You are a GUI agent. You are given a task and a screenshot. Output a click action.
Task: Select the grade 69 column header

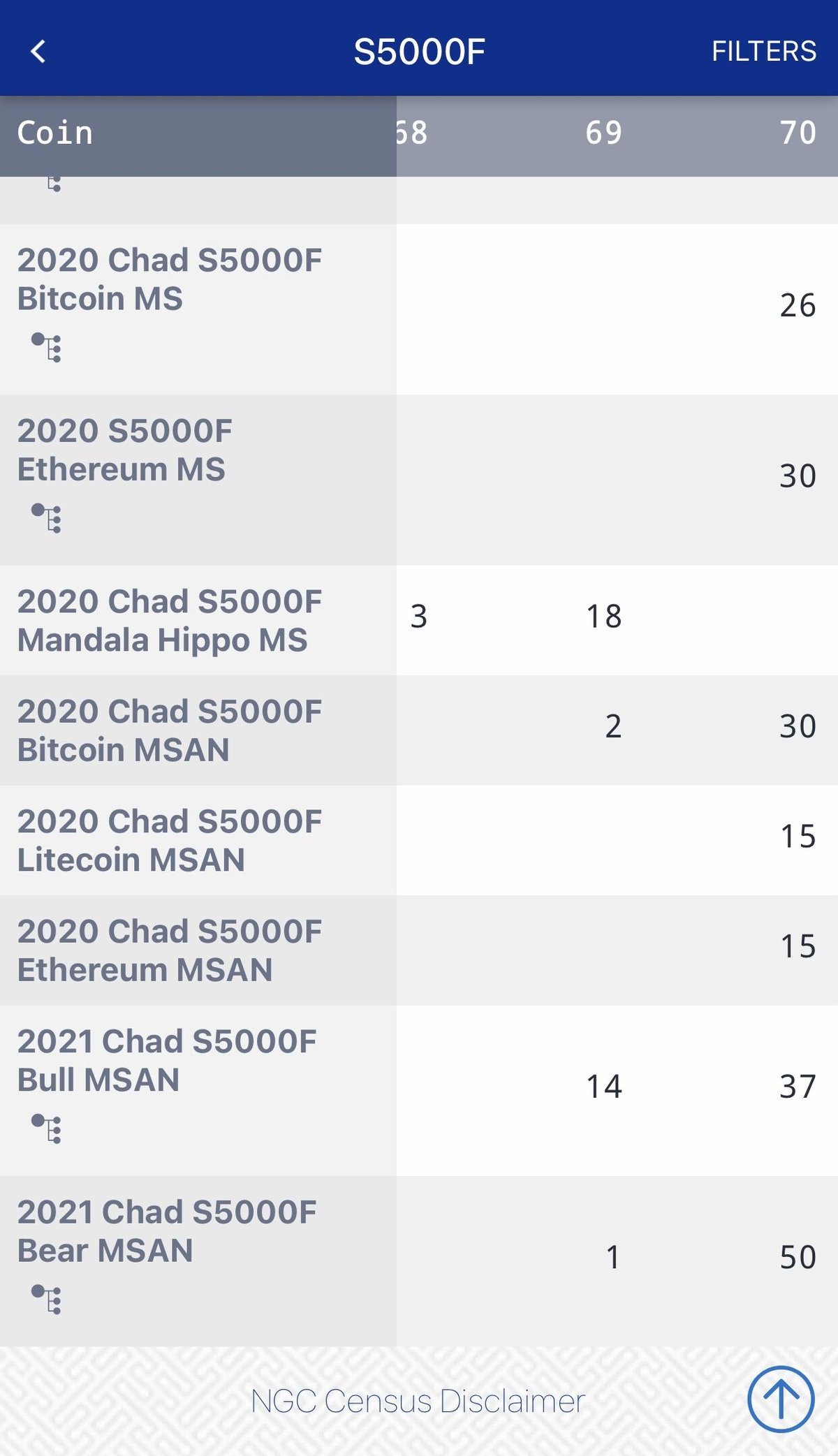(x=603, y=133)
